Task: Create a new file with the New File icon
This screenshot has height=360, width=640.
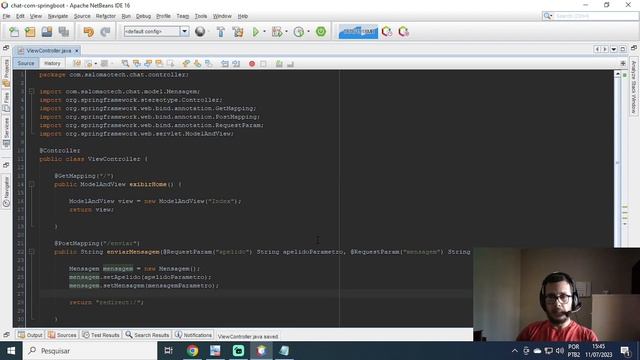Action: click(14, 32)
